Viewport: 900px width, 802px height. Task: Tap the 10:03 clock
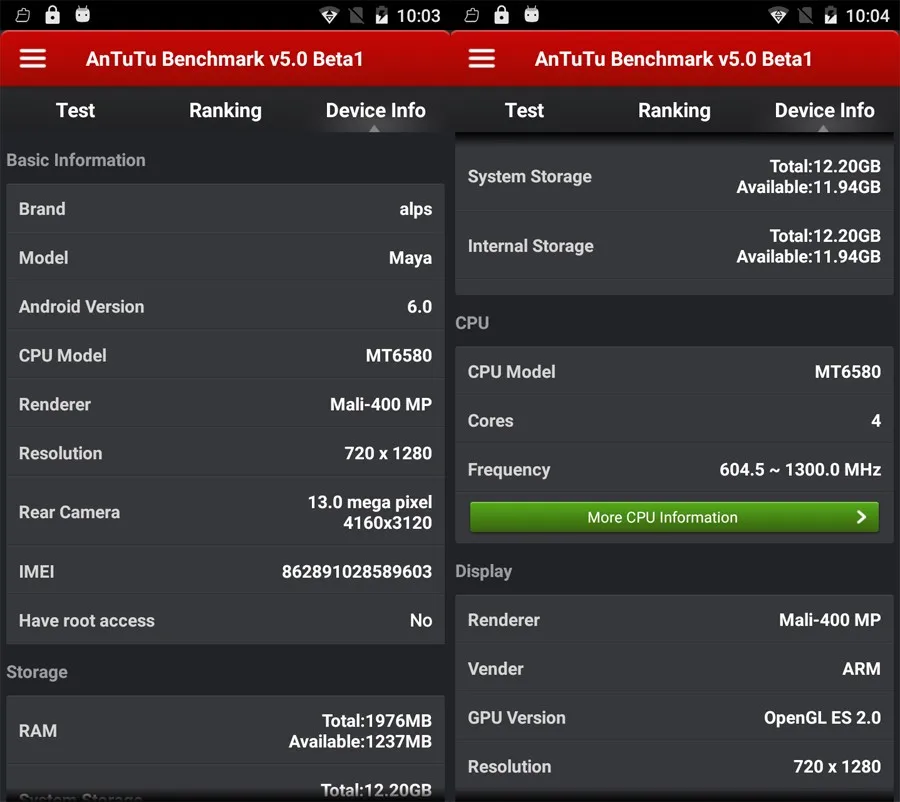tap(418, 16)
